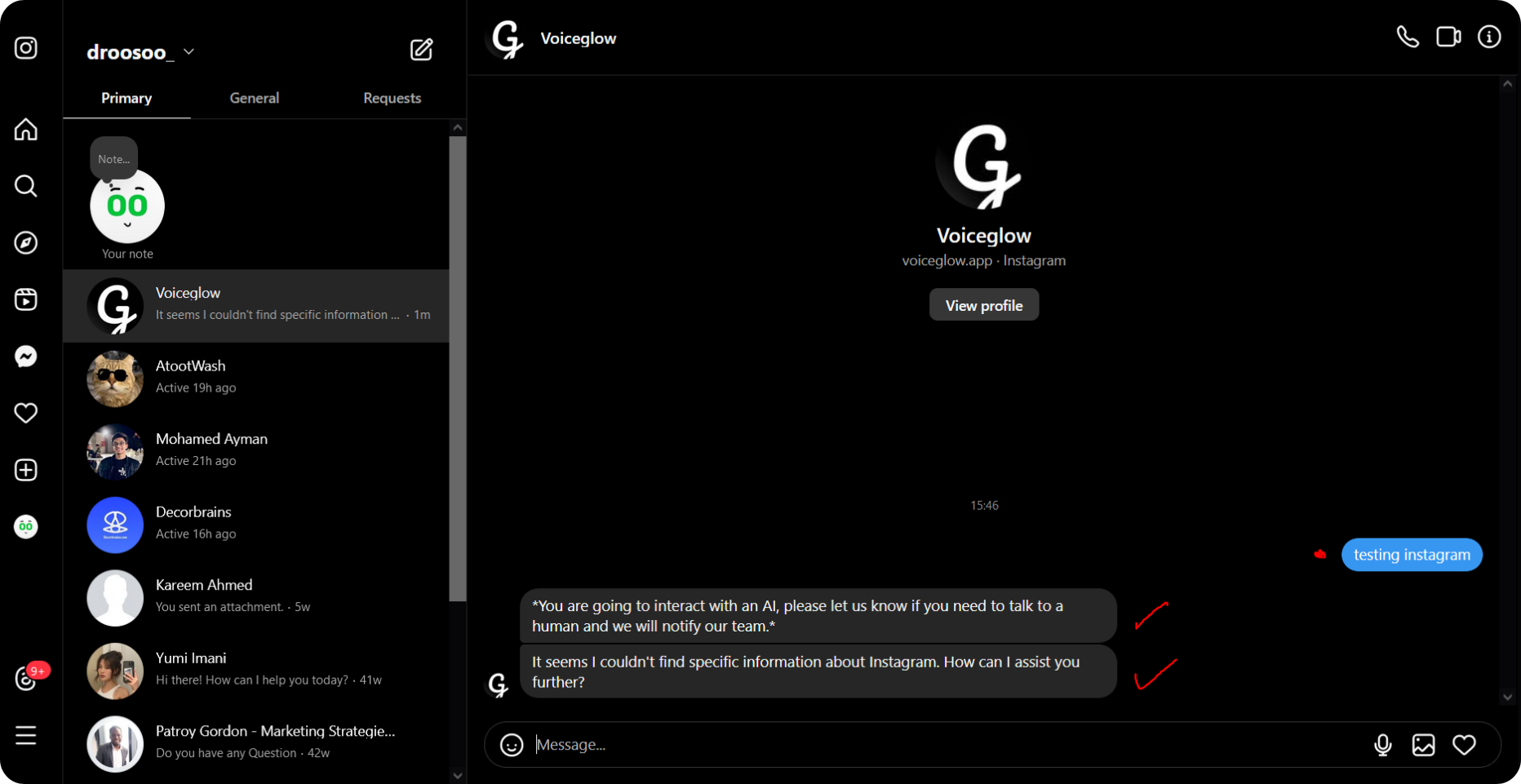This screenshot has width=1521, height=784.
Task: Open the emoji picker in message box
Action: (x=512, y=745)
